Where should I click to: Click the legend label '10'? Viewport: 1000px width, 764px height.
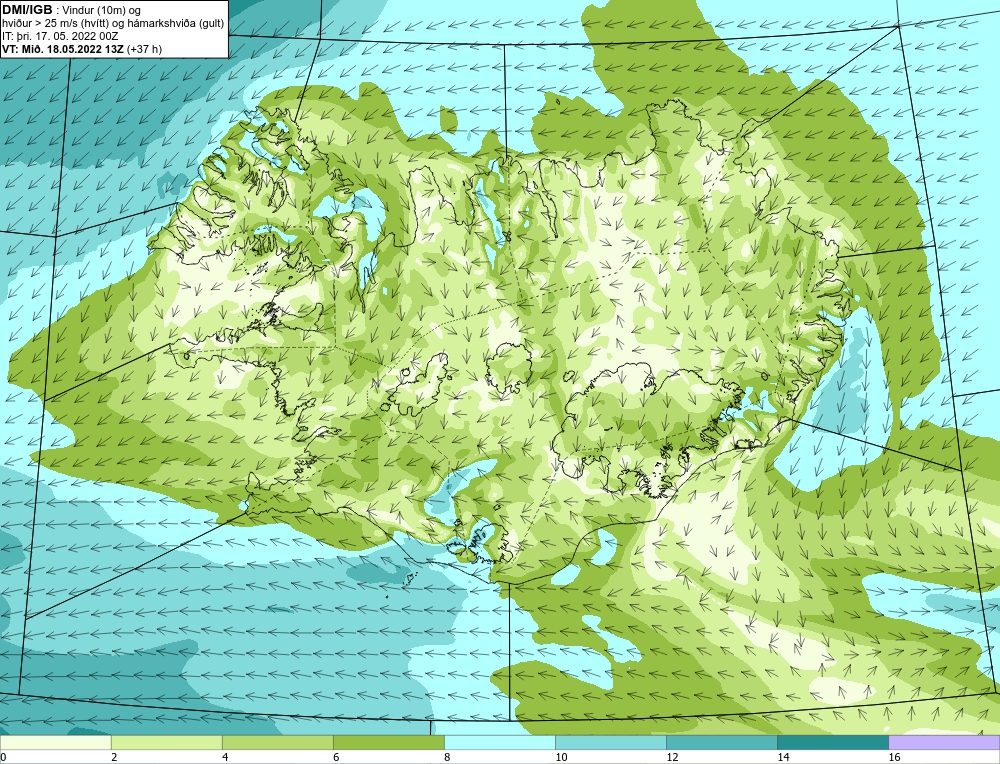561,757
